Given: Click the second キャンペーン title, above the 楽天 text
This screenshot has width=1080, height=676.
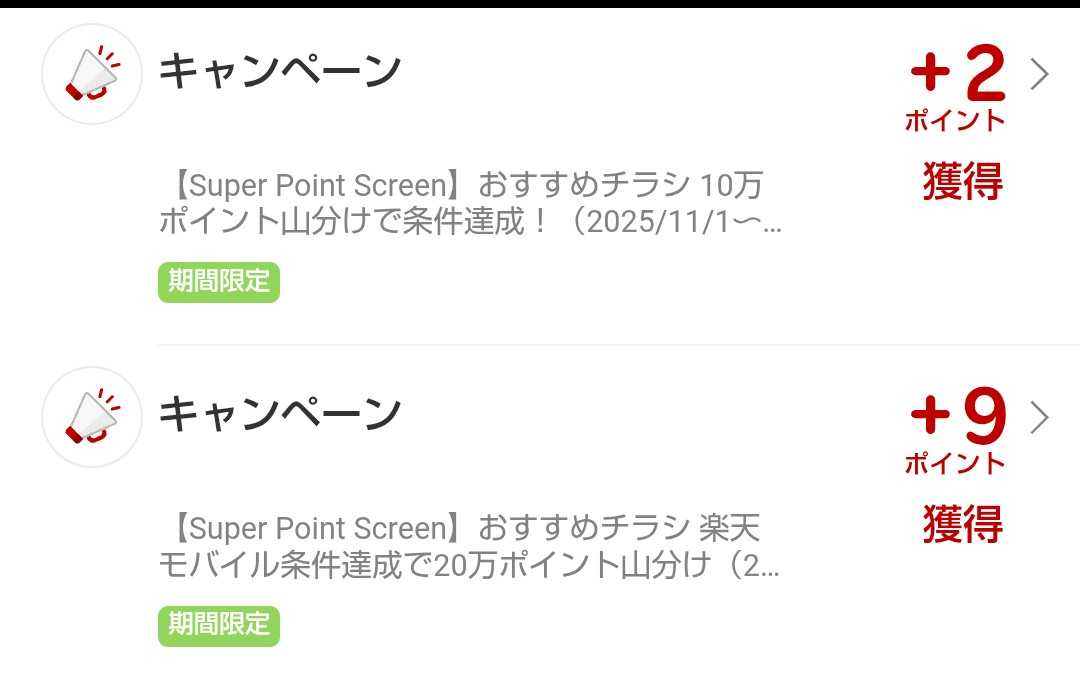Looking at the screenshot, I should click(x=280, y=414).
